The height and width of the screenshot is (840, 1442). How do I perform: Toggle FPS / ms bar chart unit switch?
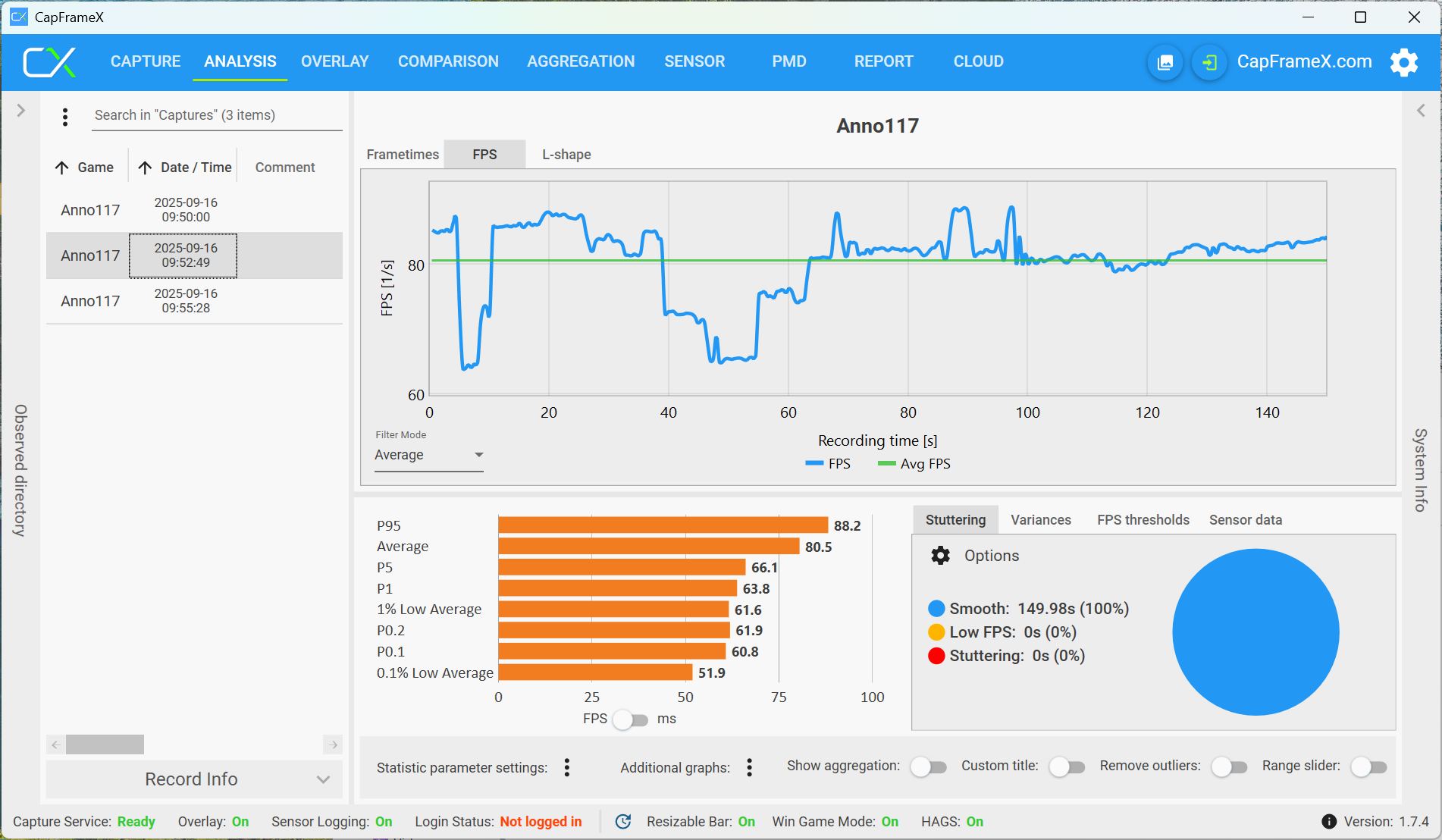(x=631, y=719)
